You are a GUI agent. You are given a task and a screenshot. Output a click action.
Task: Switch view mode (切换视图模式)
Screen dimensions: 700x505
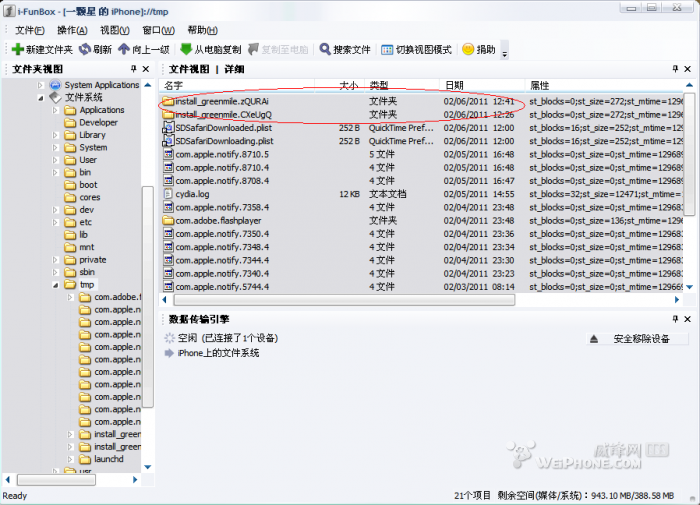click(416, 50)
